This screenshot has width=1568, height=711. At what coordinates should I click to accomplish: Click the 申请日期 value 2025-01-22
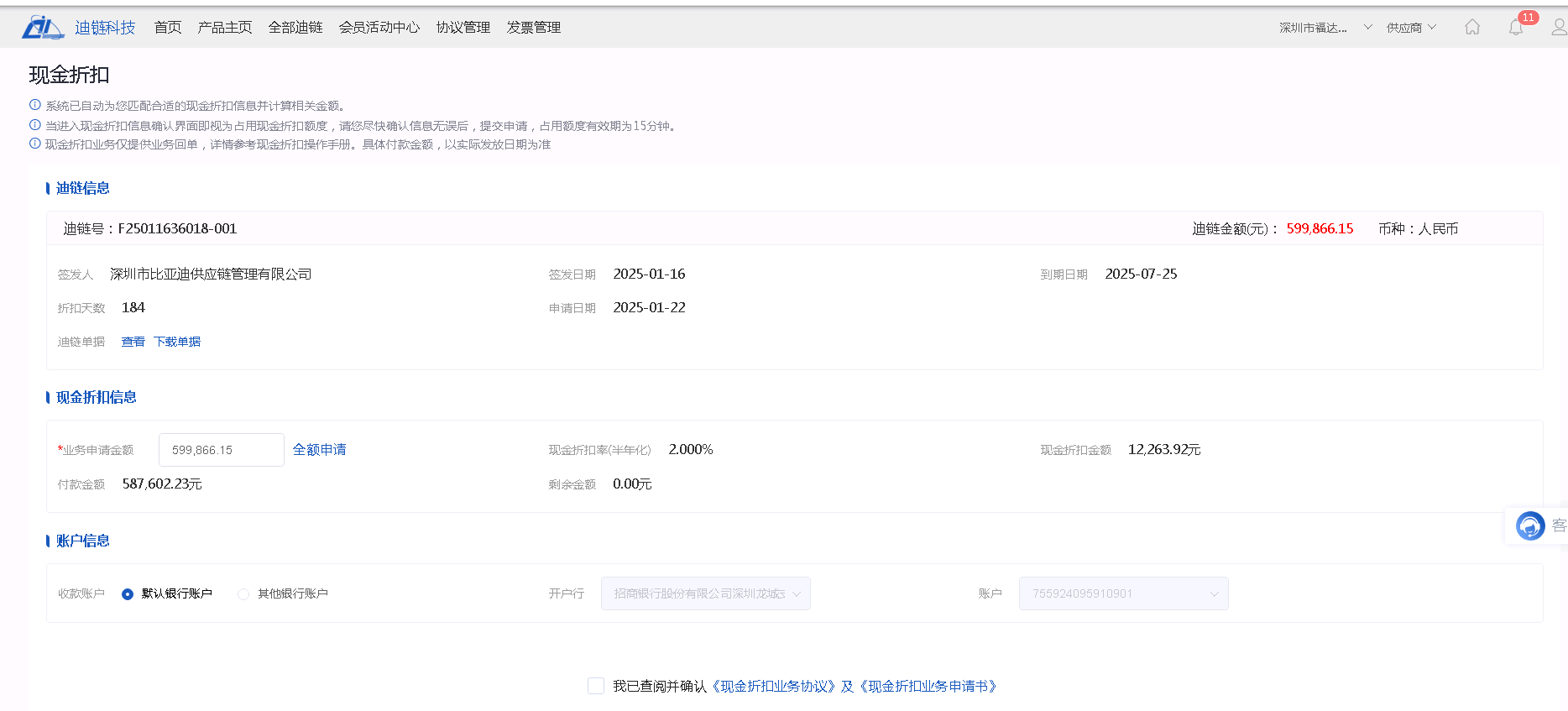coord(650,308)
